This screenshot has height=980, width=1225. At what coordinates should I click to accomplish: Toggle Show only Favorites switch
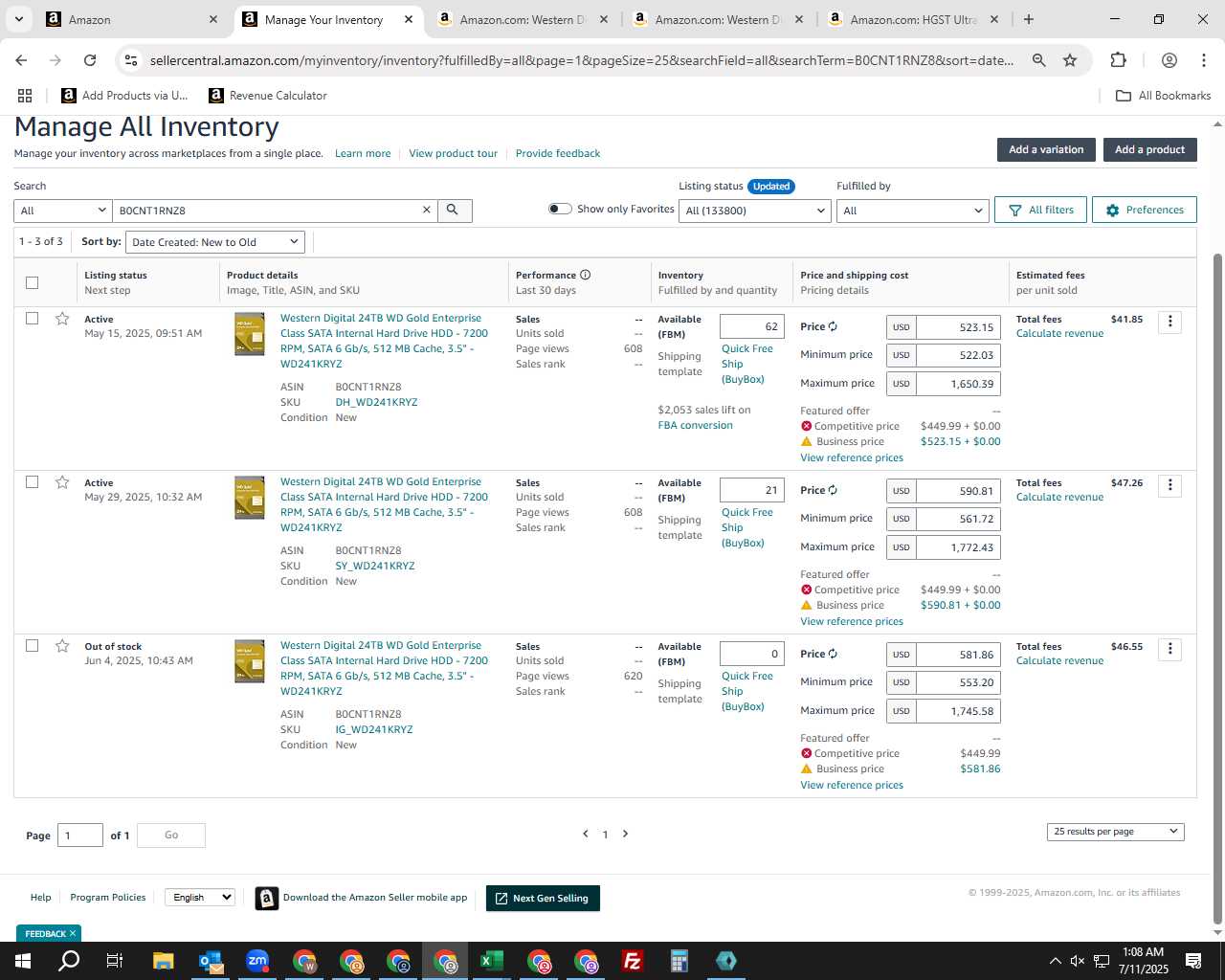[560, 209]
